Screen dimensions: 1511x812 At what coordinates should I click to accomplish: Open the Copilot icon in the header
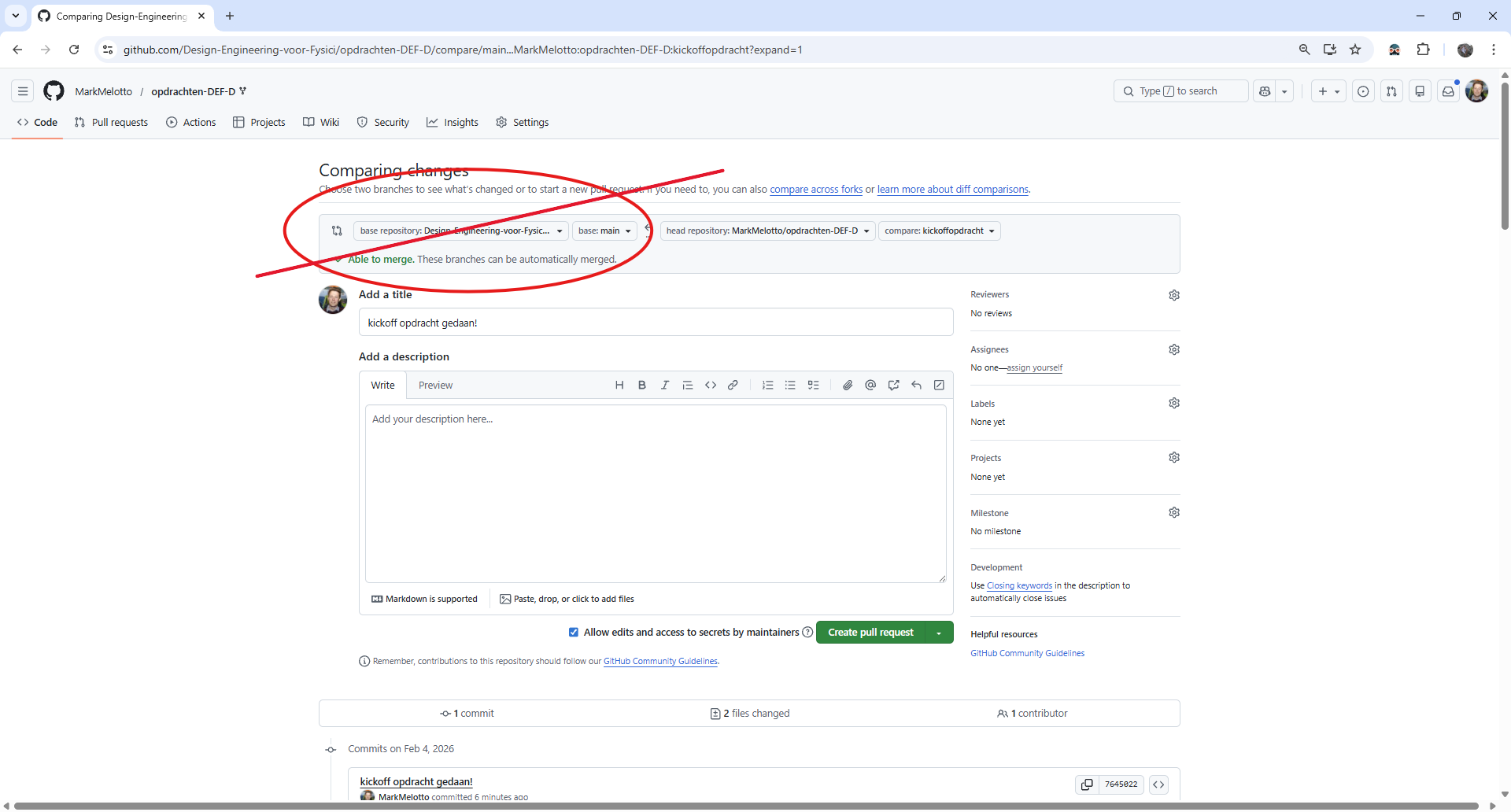click(x=1265, y=91)
